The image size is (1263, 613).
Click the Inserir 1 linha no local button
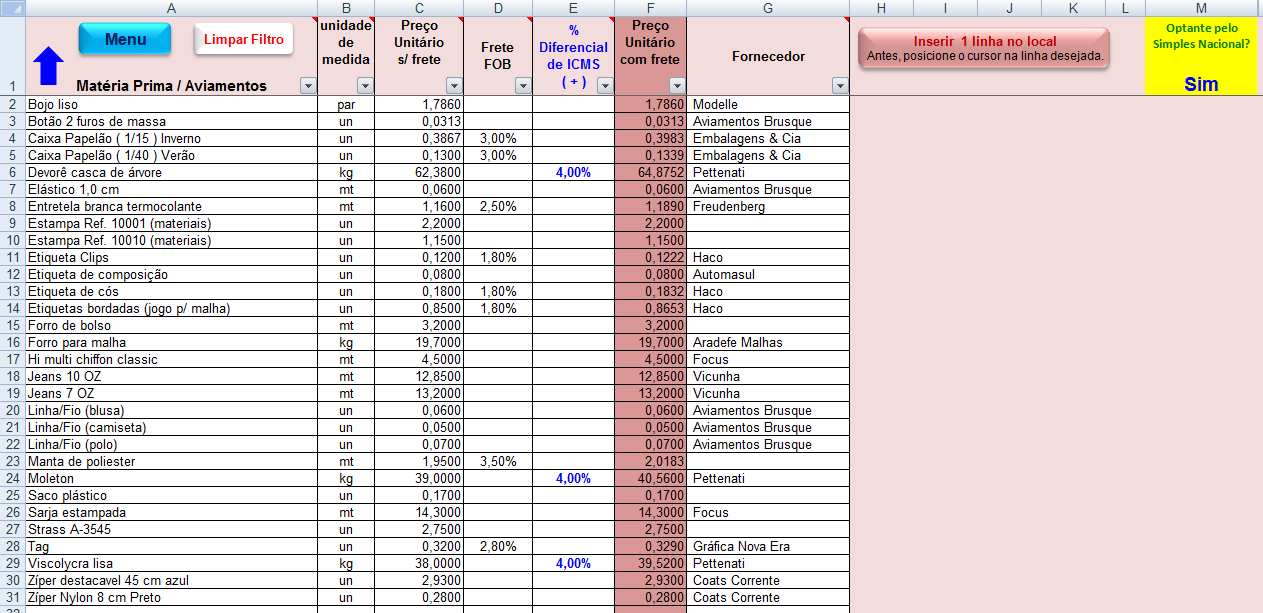[x=984, y=48]
